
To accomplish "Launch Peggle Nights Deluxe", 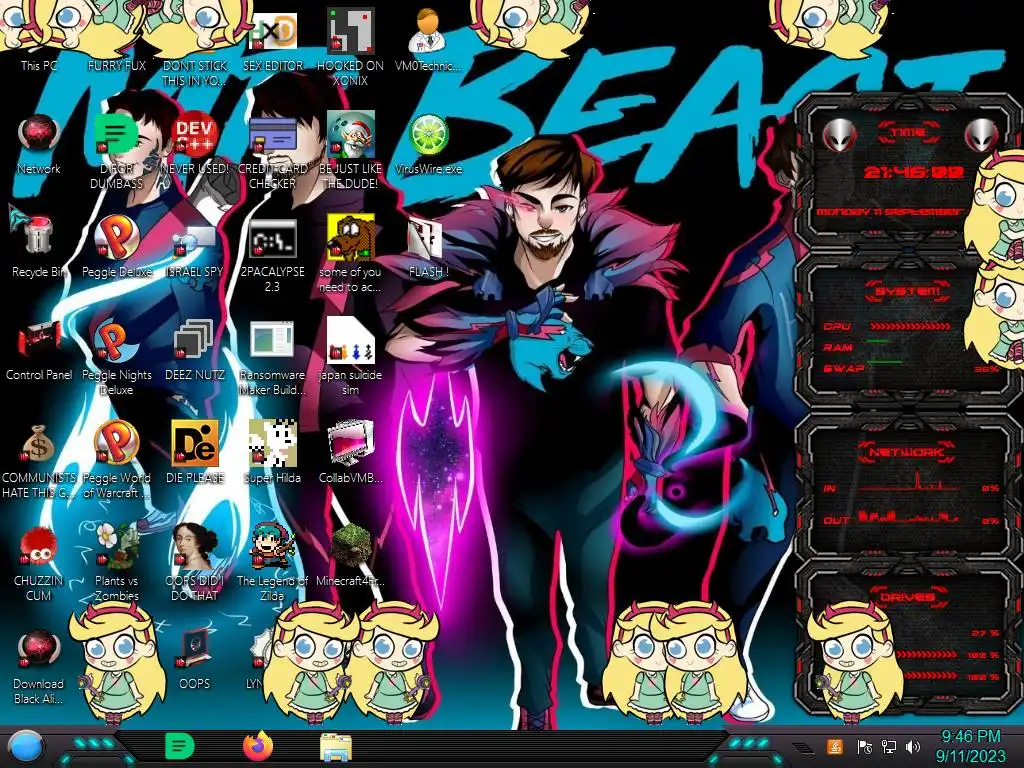I will coord(116,341).
